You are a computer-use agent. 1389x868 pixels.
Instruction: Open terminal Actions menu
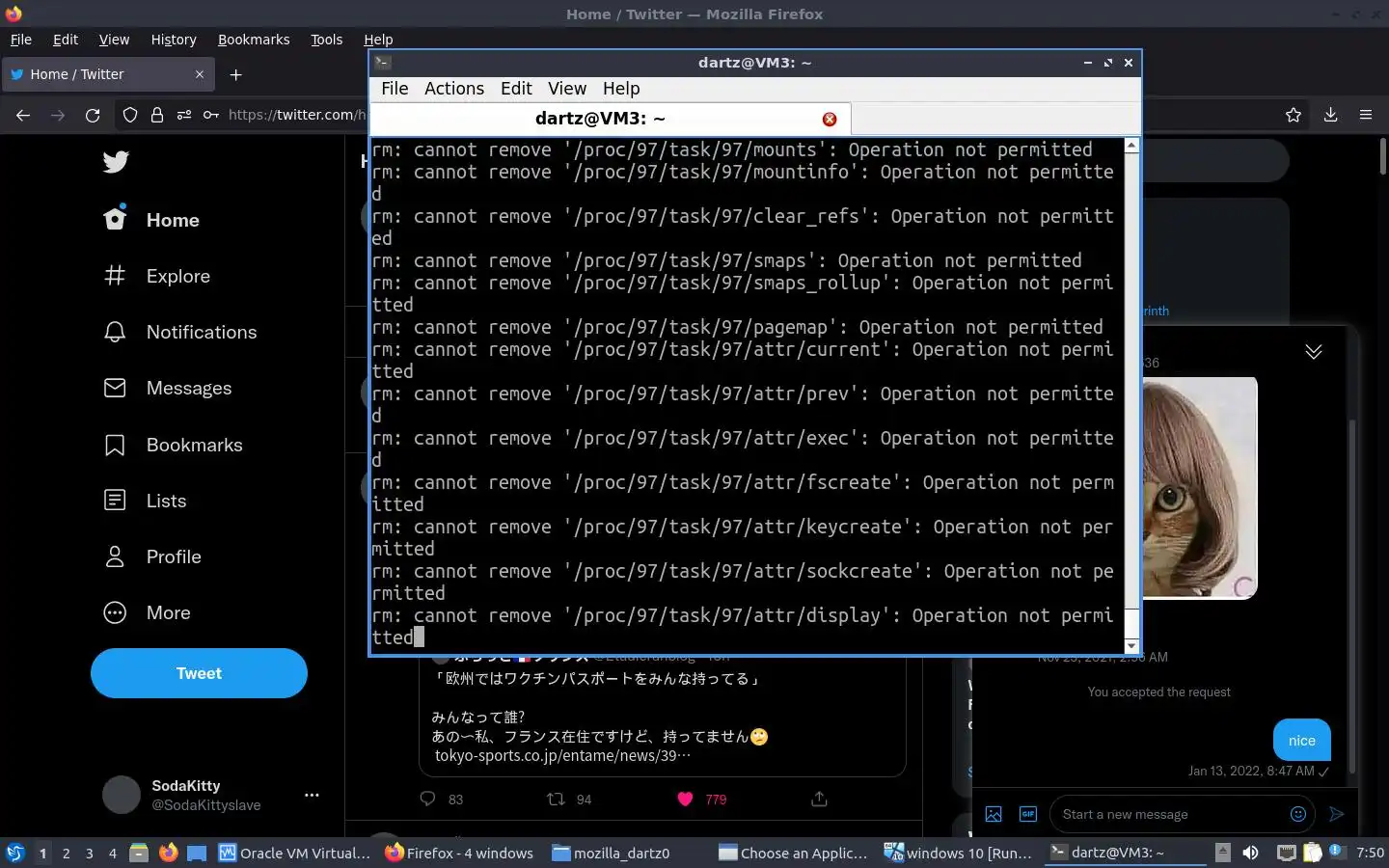click(x=454, y=89)
